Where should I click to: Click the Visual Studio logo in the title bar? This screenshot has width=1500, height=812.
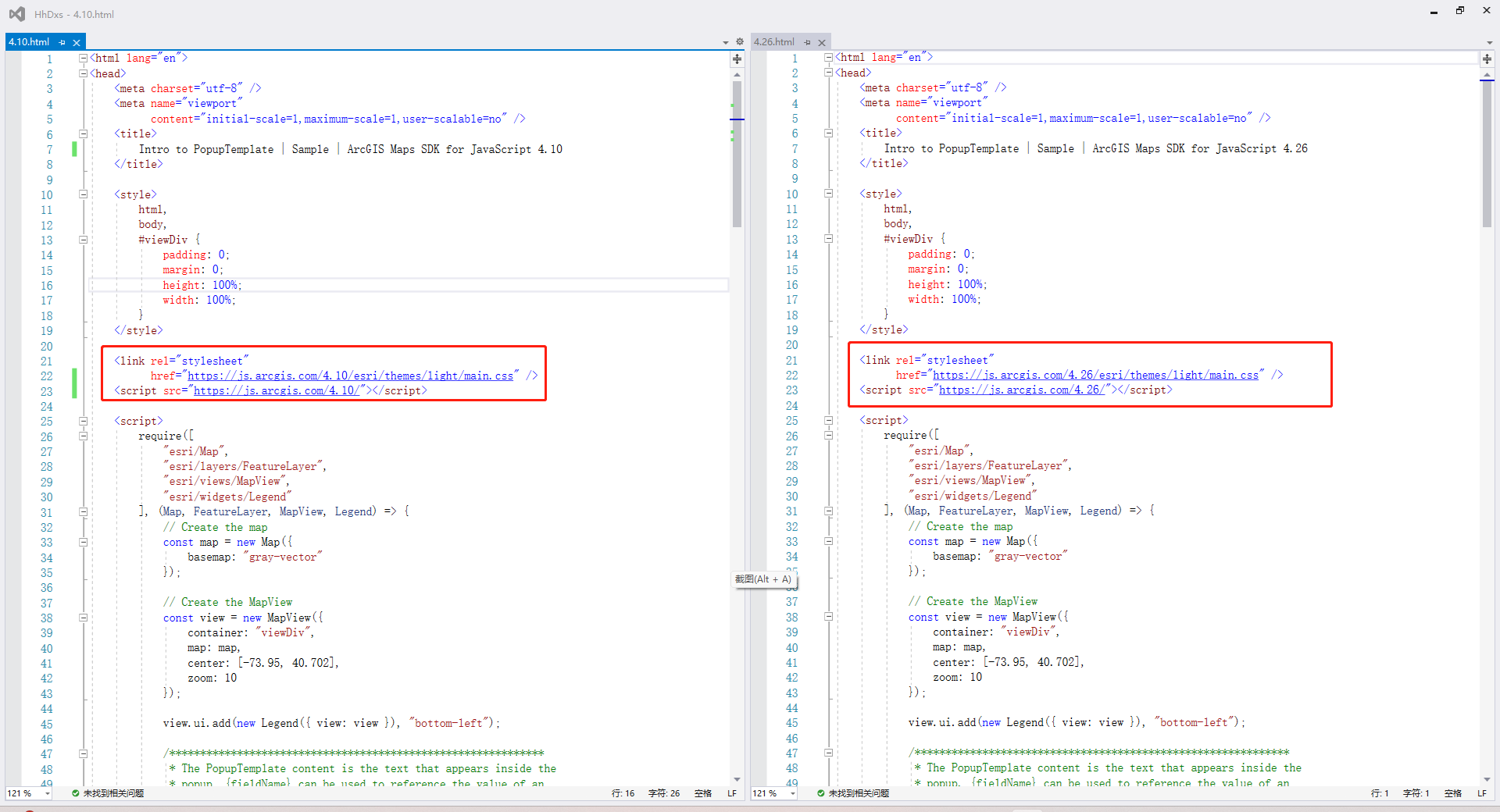[x=16, y=13]
